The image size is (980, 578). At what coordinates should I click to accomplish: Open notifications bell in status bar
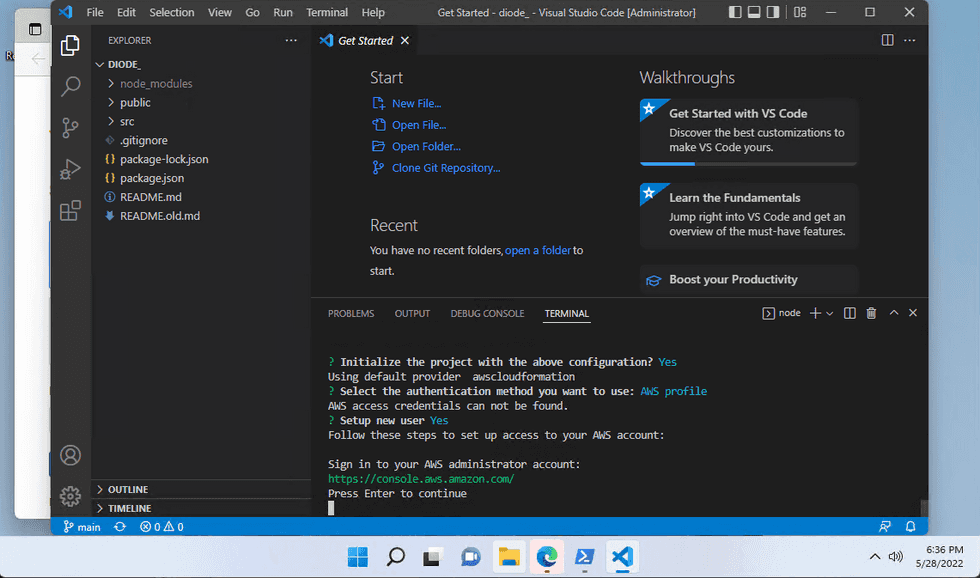coord(911,527)
